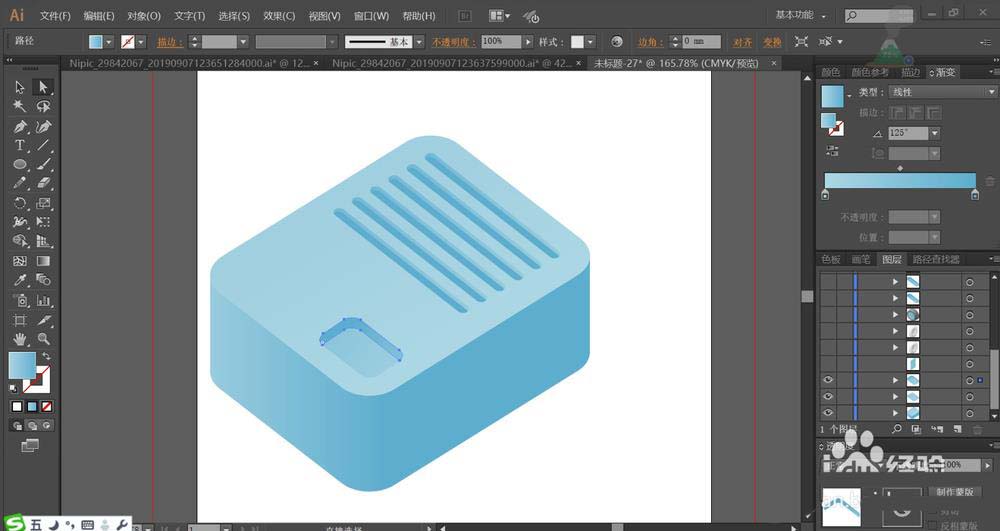Select the Pencil tool
Image resolution: width=1000 pixels, height=531 pixels.
(x=20, y=184)
